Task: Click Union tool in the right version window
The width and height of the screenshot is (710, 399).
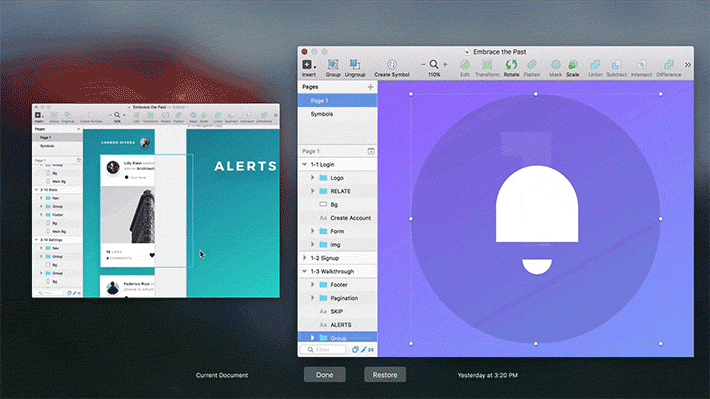Action: click(x=595, y=68)
